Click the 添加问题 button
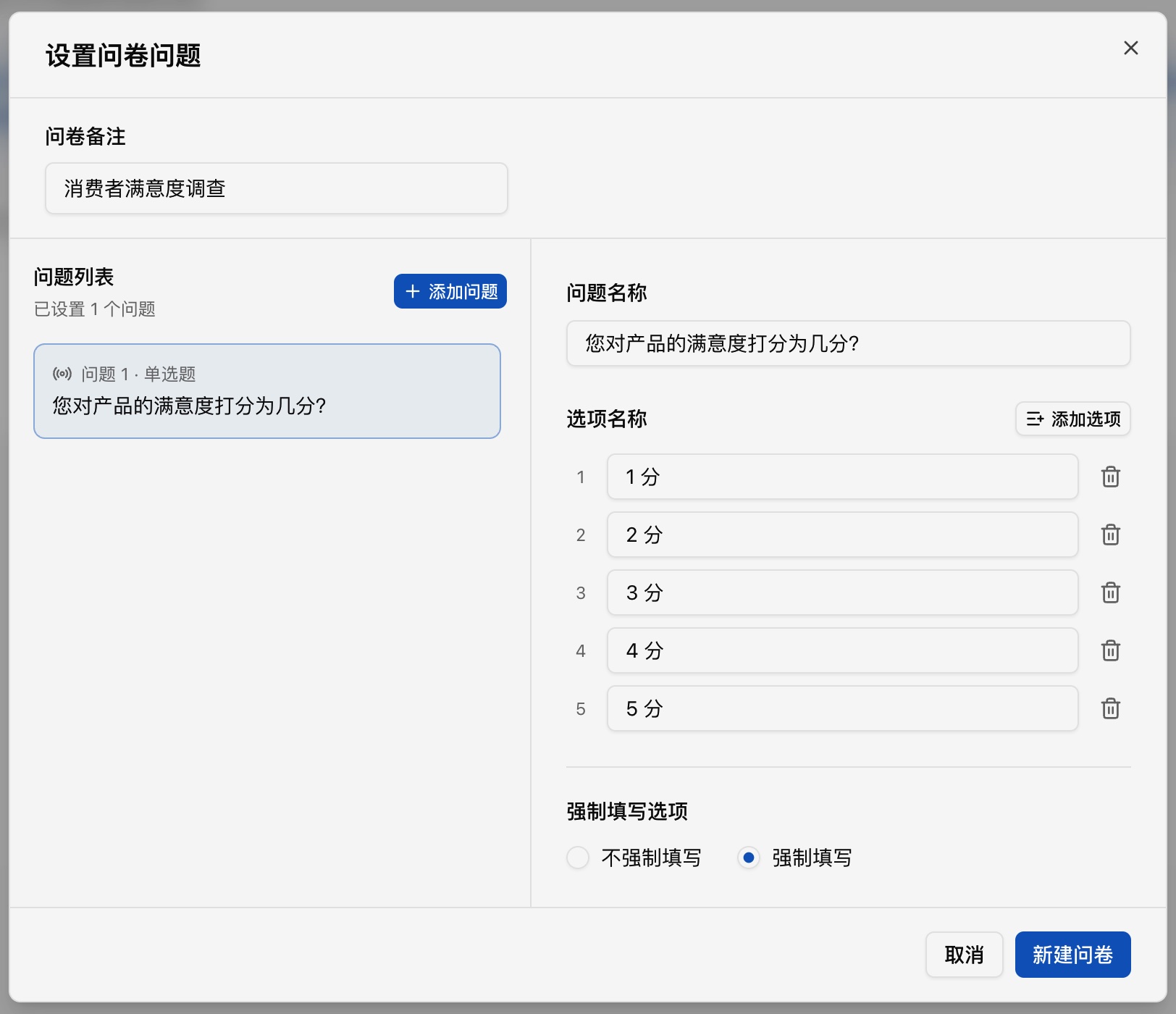This screenshot has height=1014, width=1176. pos(450,291)
